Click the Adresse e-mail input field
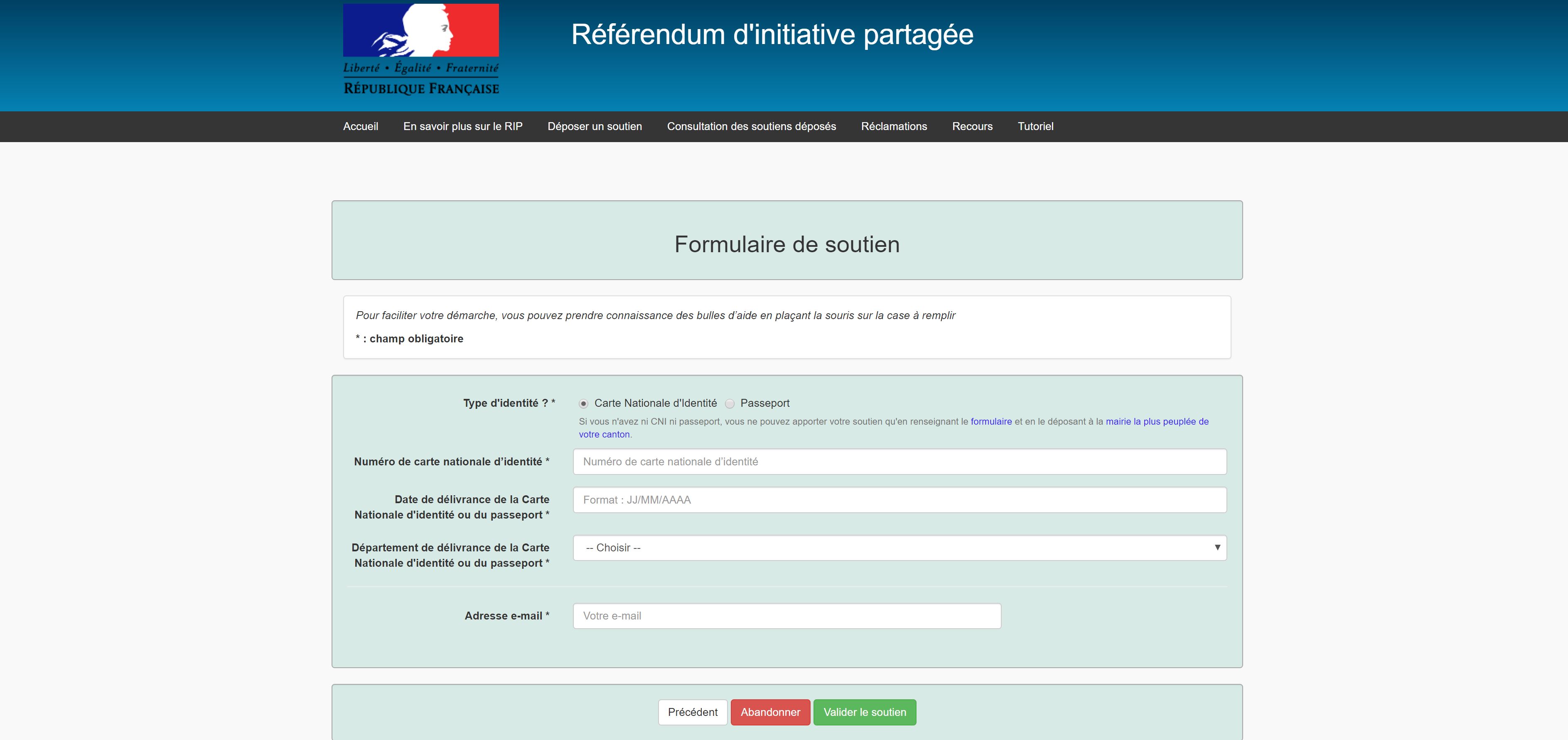1568x740 pixels. click(x=787, y=616)
